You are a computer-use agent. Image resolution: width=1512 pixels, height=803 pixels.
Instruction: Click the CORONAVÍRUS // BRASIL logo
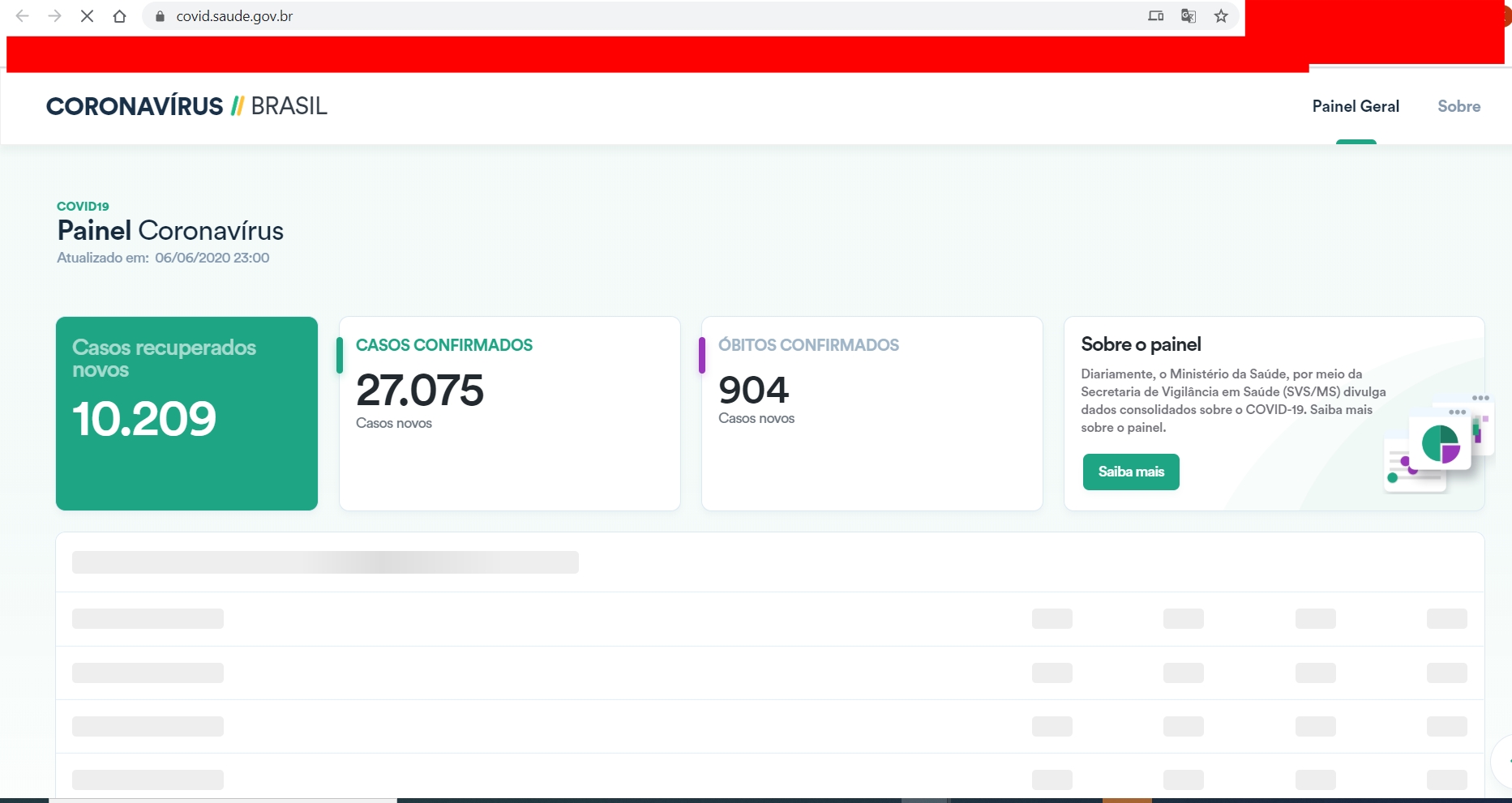pos(186,106)
